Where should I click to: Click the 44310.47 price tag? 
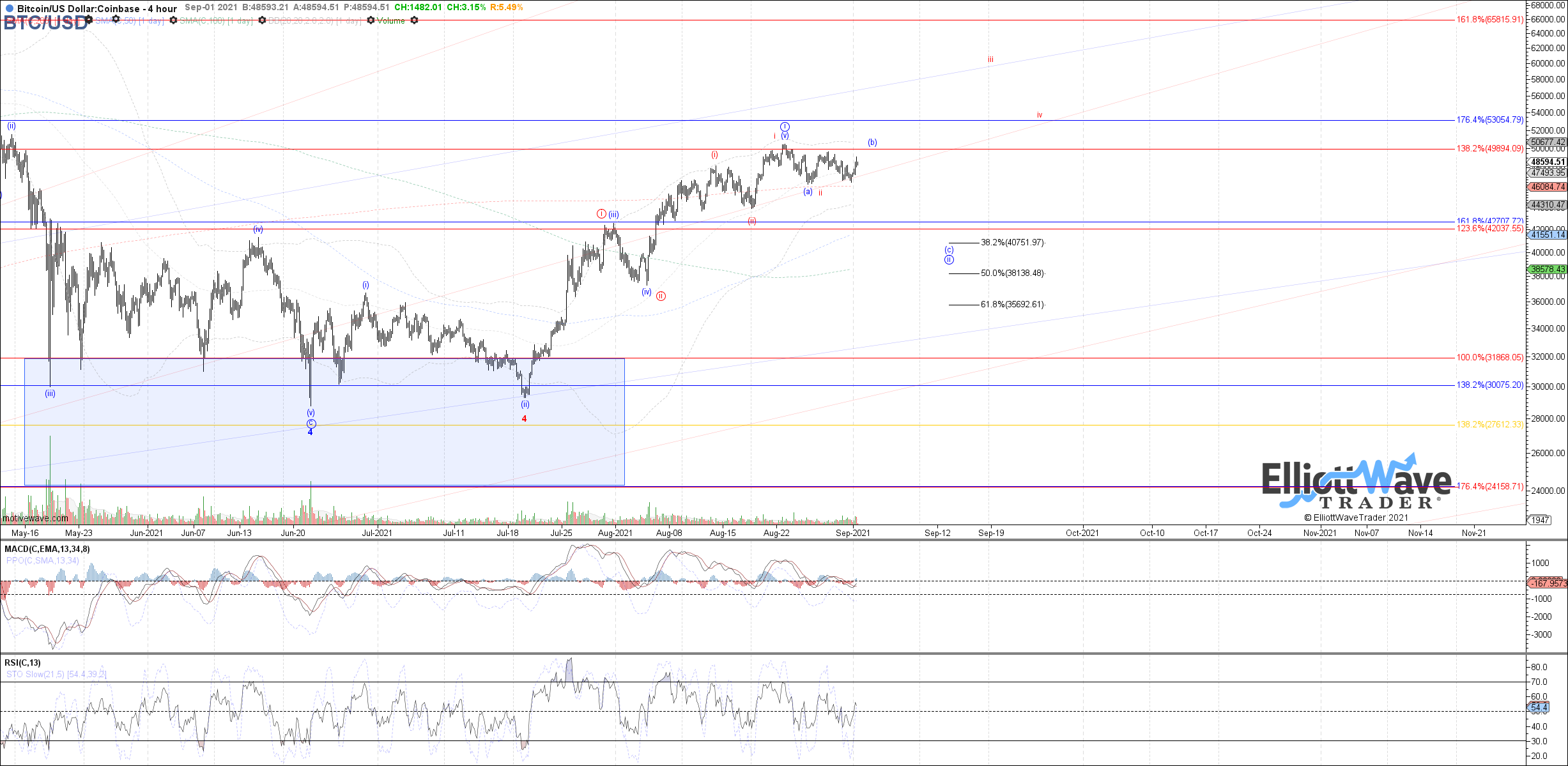[x=1547, y=205]
